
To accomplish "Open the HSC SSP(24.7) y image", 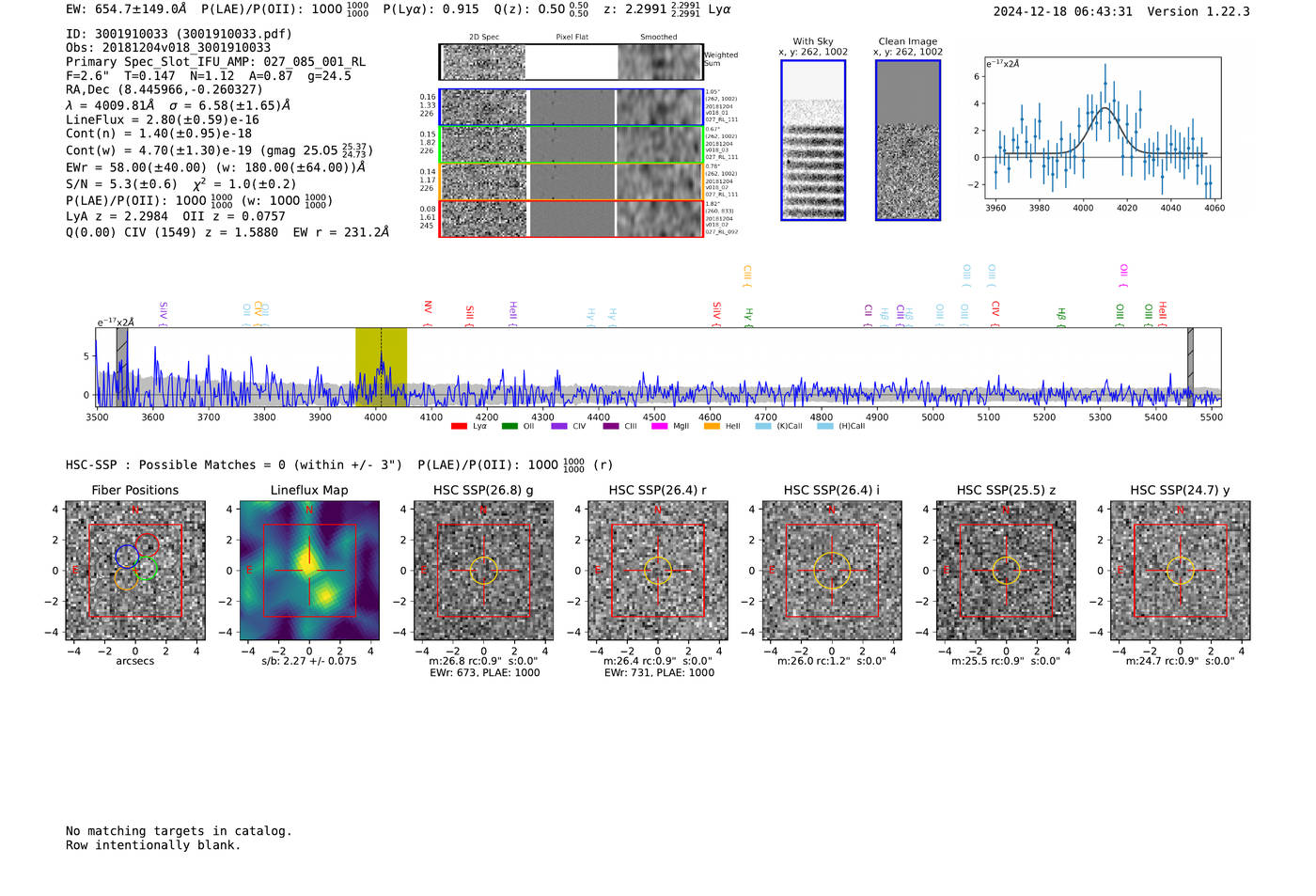I will coord(1181,571).
